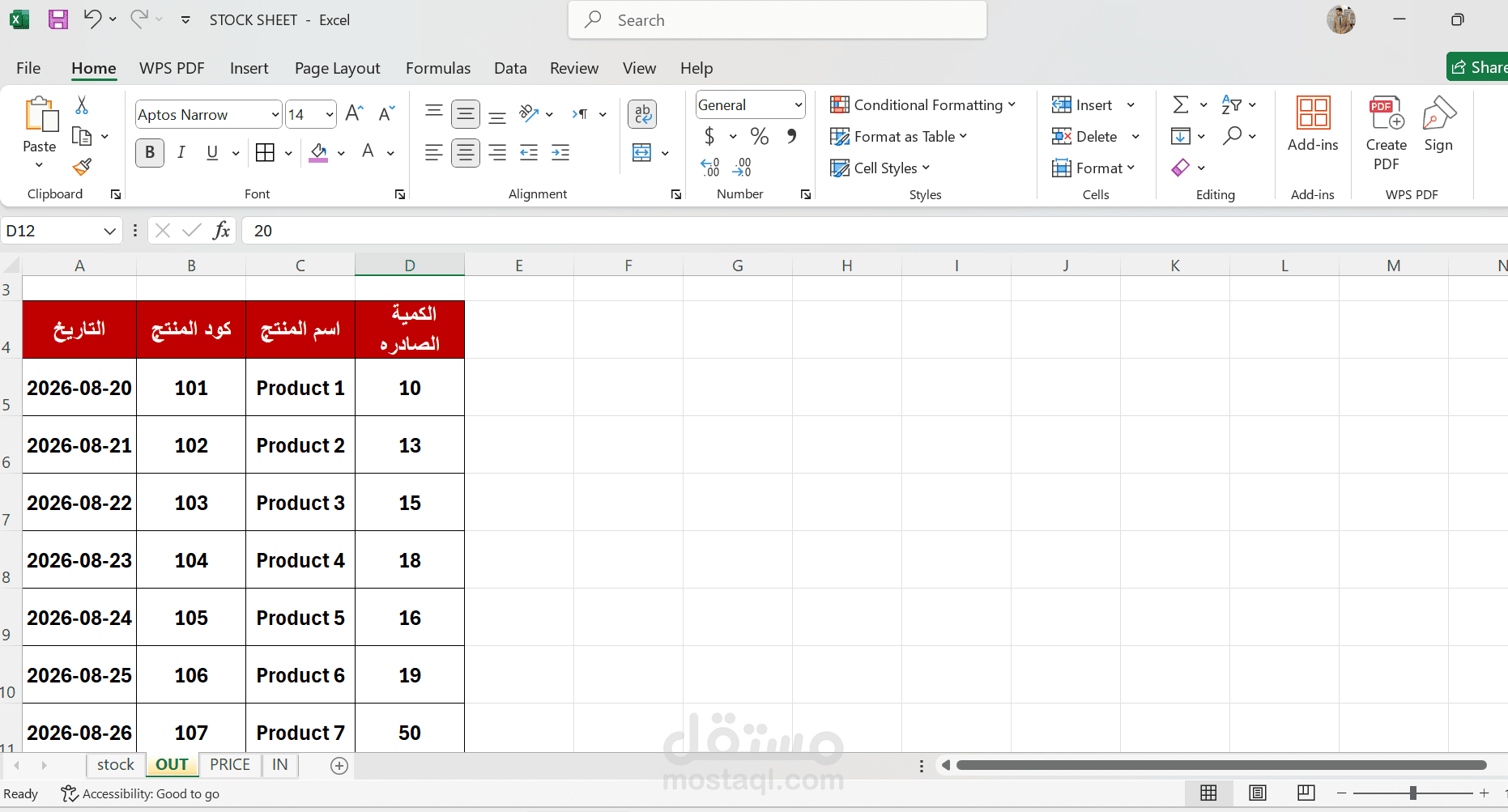Click zoom in plus button

1484,793
